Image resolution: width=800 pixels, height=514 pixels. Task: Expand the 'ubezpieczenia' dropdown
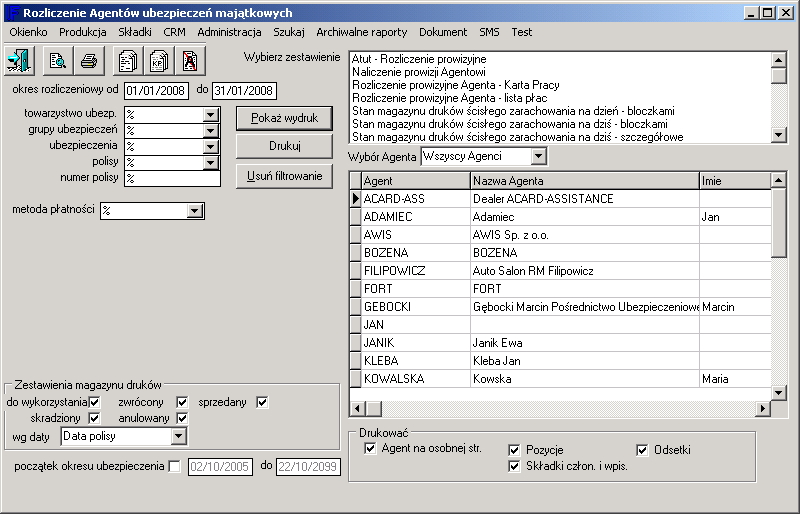(211, 146)
